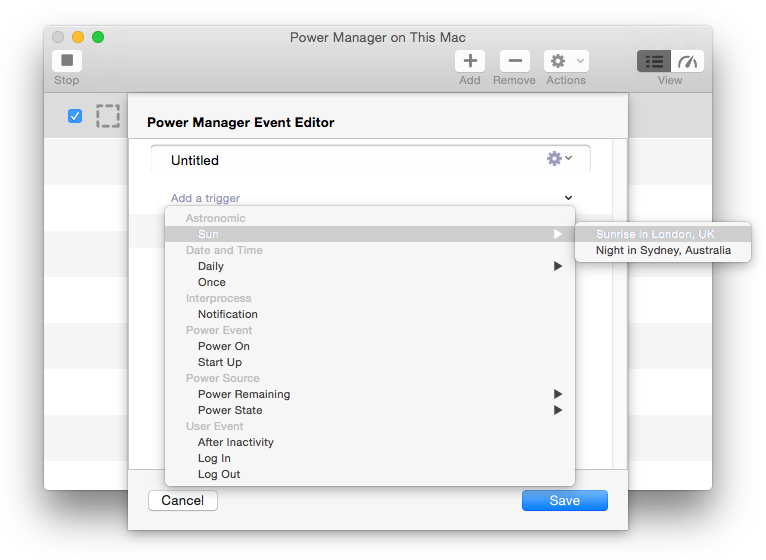Switch to gauge dashboard view
Viewport: 766px width, 560px height.
coord(687,61)
